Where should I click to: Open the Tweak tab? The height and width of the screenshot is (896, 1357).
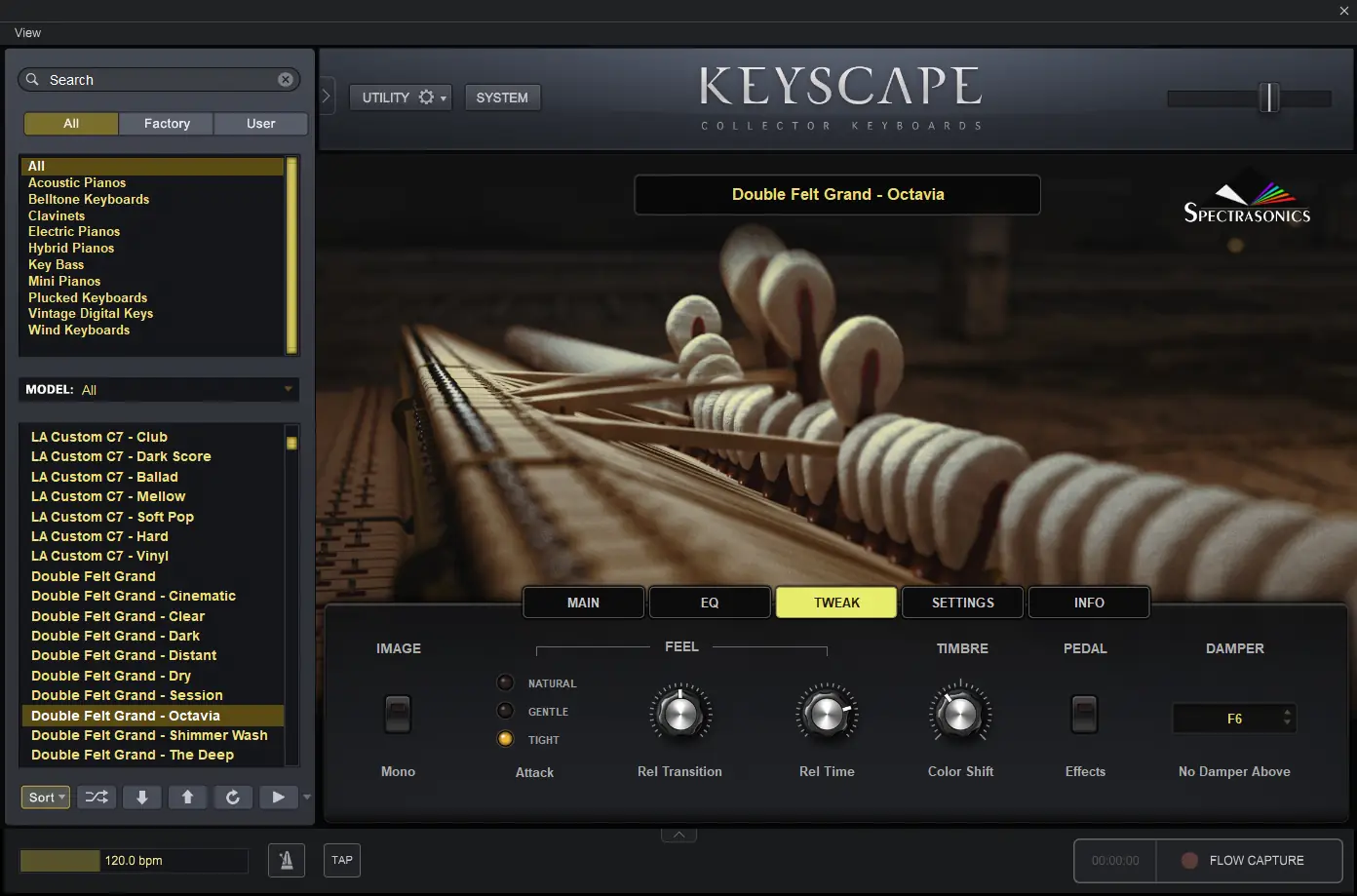[836, 603]
